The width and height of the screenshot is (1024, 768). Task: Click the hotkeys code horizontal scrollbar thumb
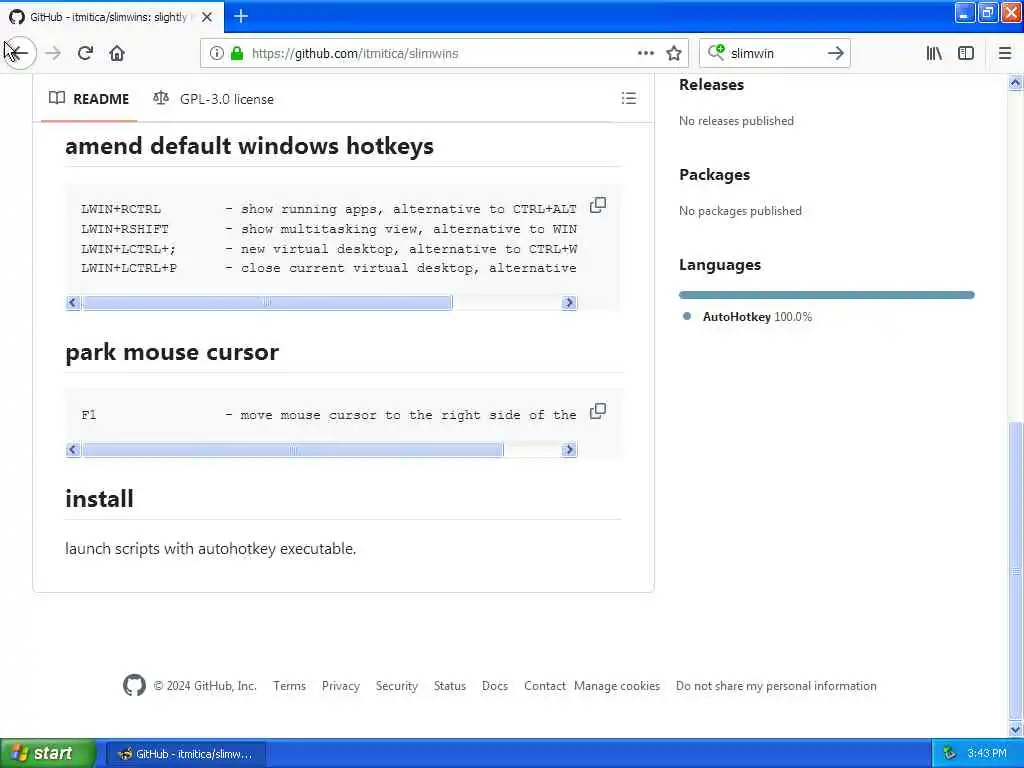(x=267, y=302)
